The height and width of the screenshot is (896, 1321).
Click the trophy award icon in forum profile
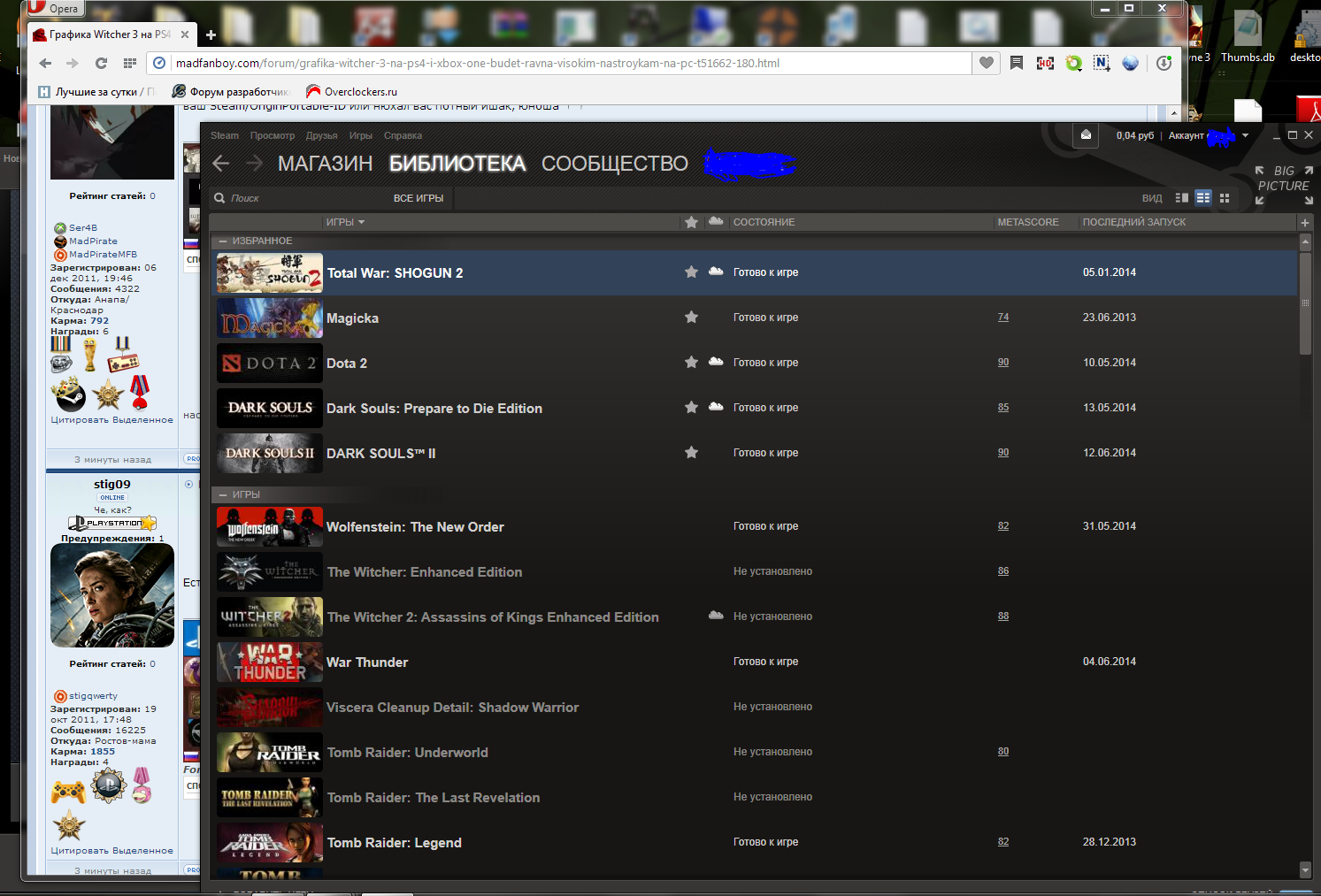89,355
